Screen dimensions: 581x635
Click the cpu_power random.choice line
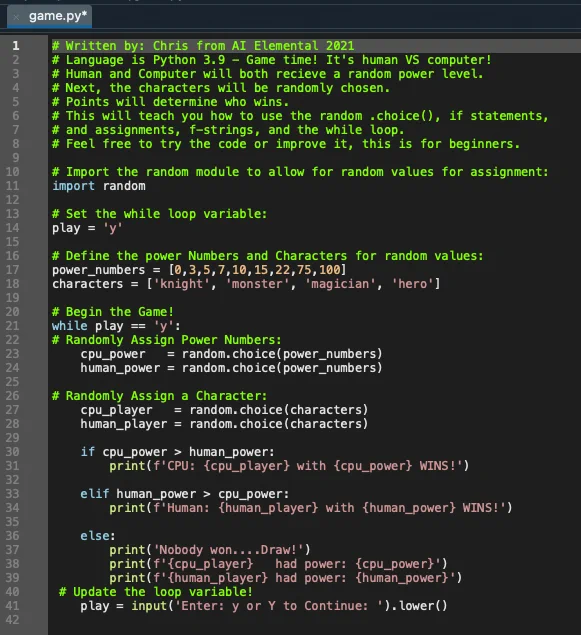point(231,354)
